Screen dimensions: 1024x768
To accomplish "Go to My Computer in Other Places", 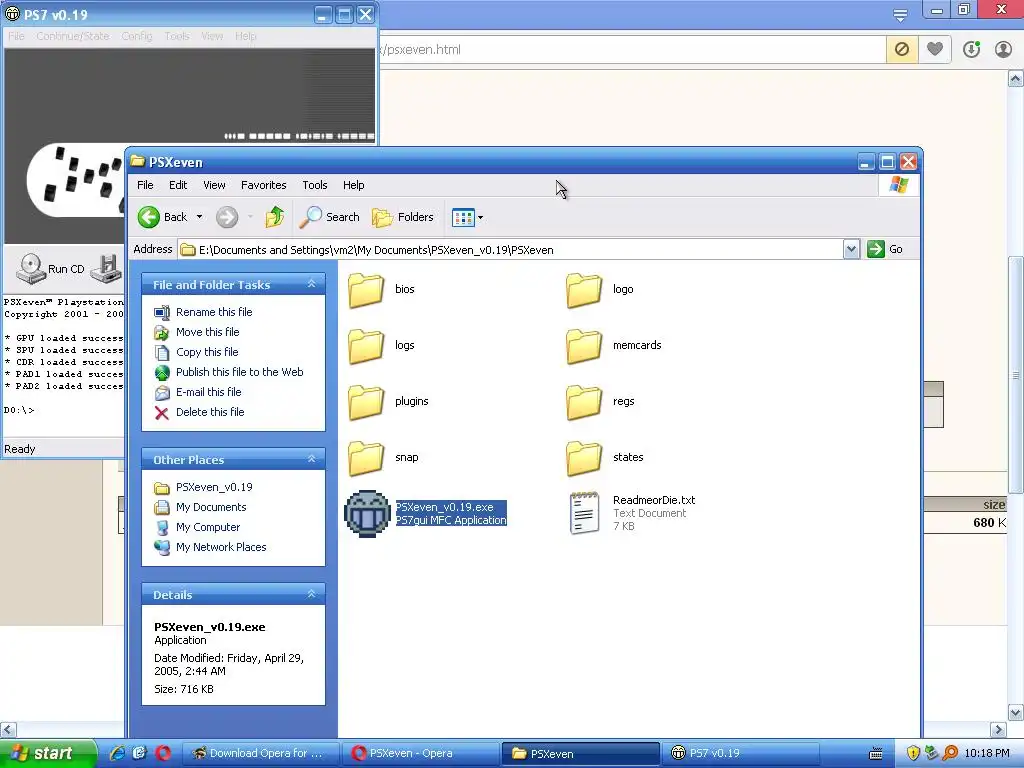I will 197,528.
